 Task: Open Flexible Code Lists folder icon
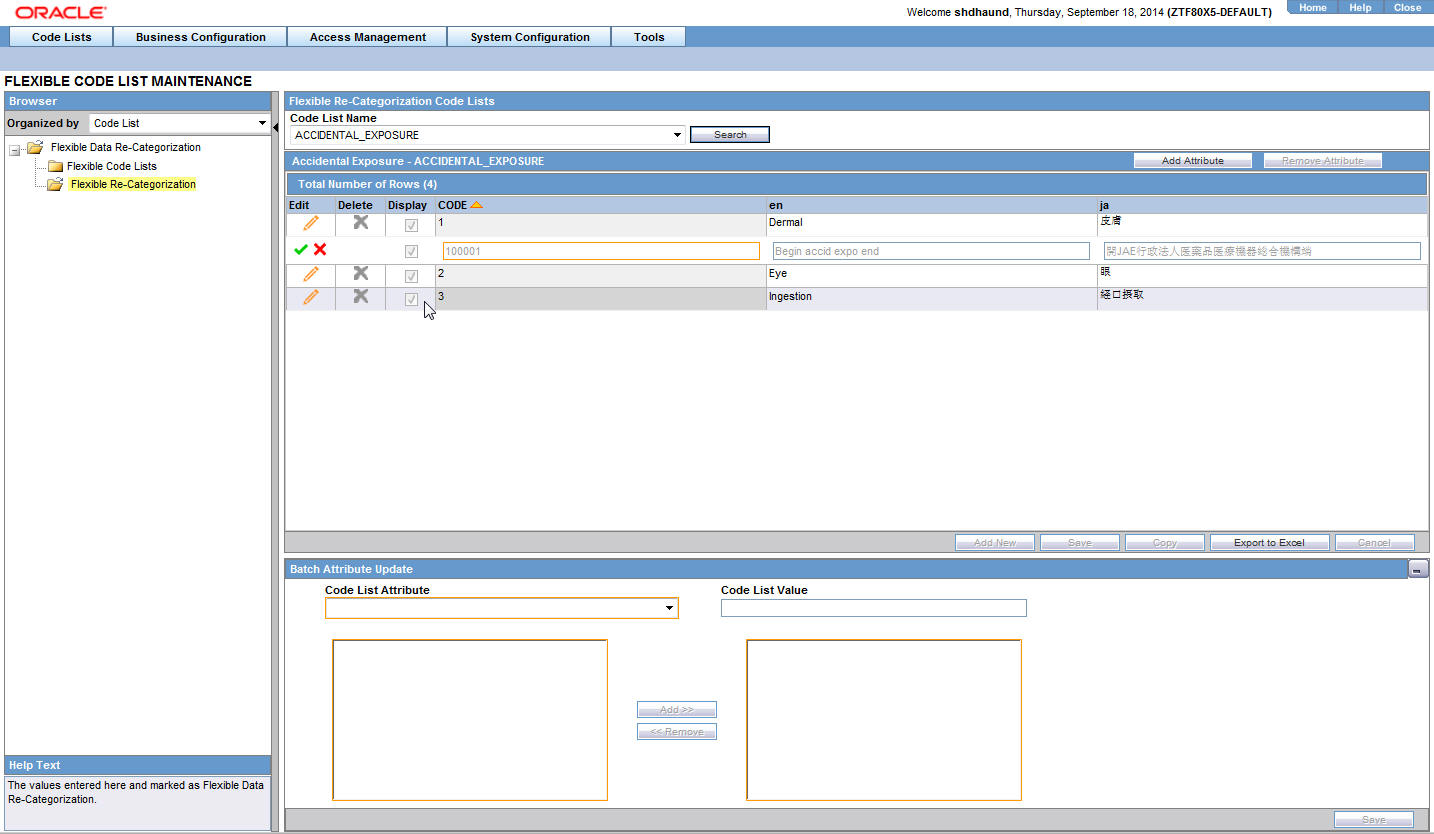point(55,166)
